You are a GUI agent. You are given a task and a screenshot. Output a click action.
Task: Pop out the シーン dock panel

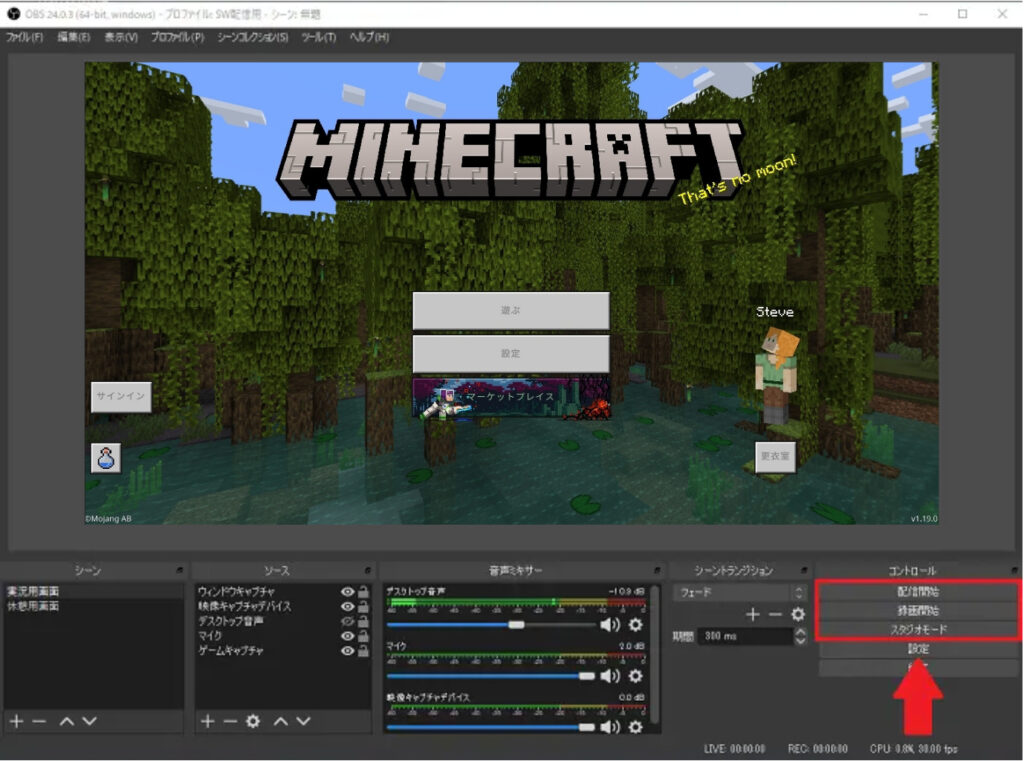[180, 570]
